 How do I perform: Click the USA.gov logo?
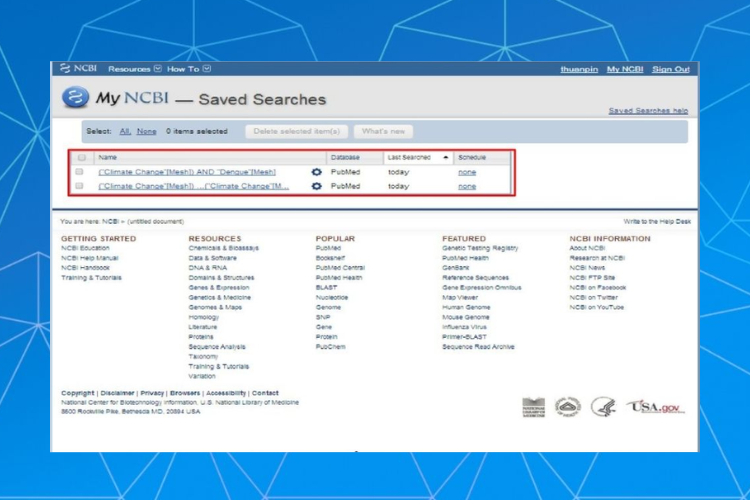(656, 407)
